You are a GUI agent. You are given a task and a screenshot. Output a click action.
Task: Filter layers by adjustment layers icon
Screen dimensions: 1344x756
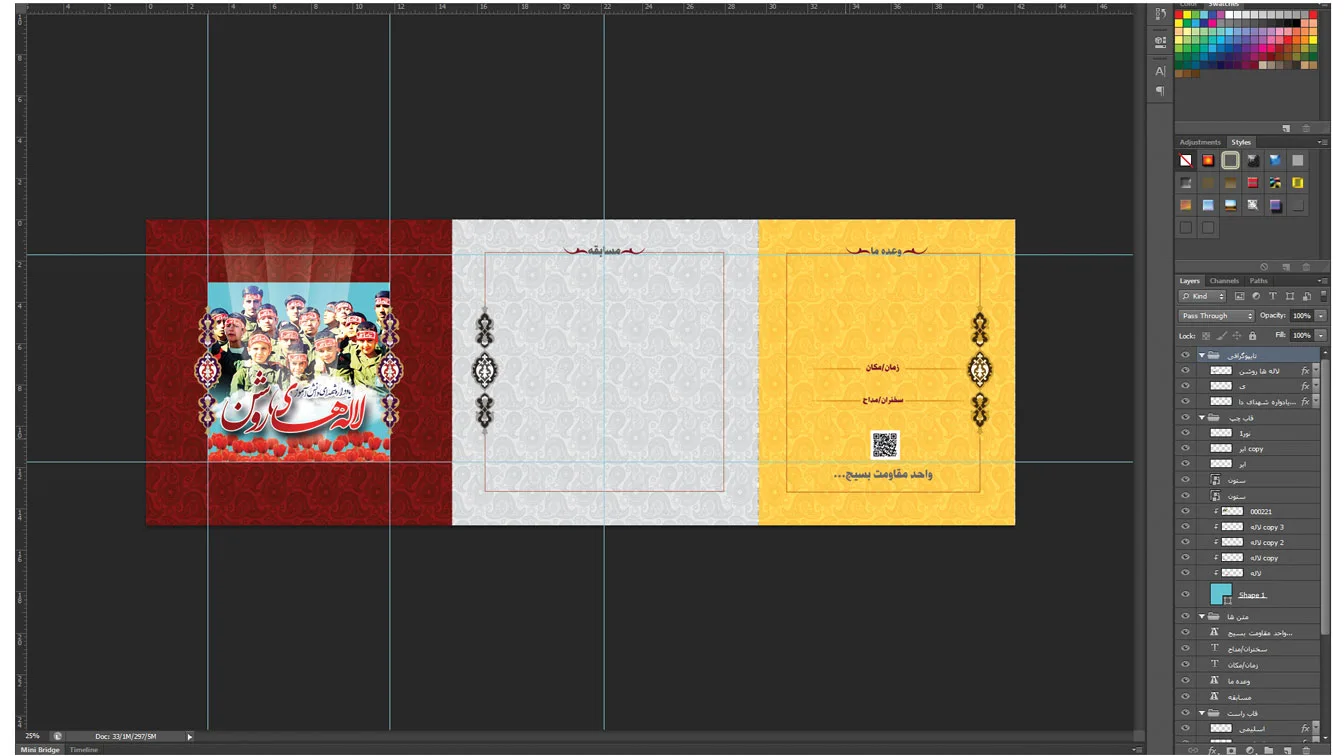(1257, 296)
